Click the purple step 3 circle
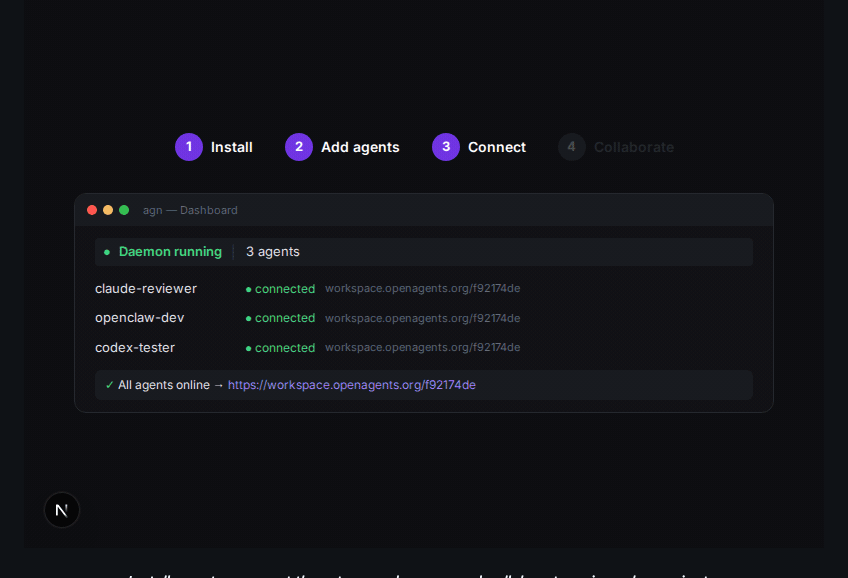This screenshot has width=848, height=578. (446, 147)
